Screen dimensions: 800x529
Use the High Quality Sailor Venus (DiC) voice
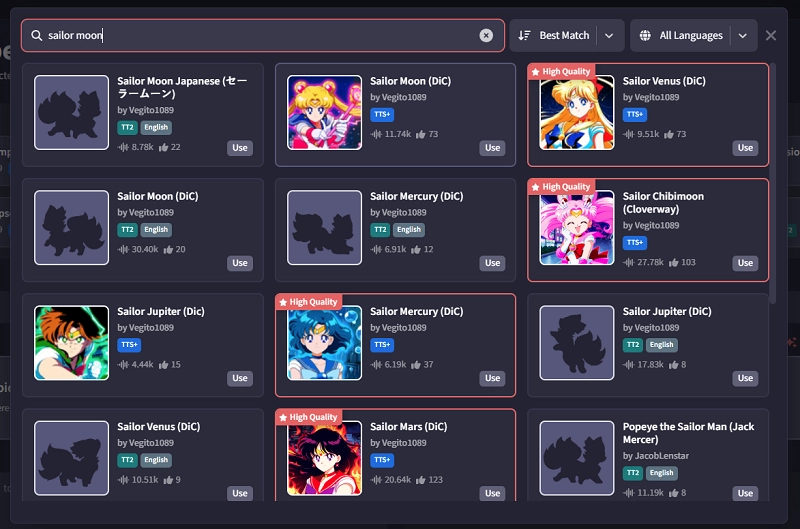pyautogui.click(x=745, y=147)
